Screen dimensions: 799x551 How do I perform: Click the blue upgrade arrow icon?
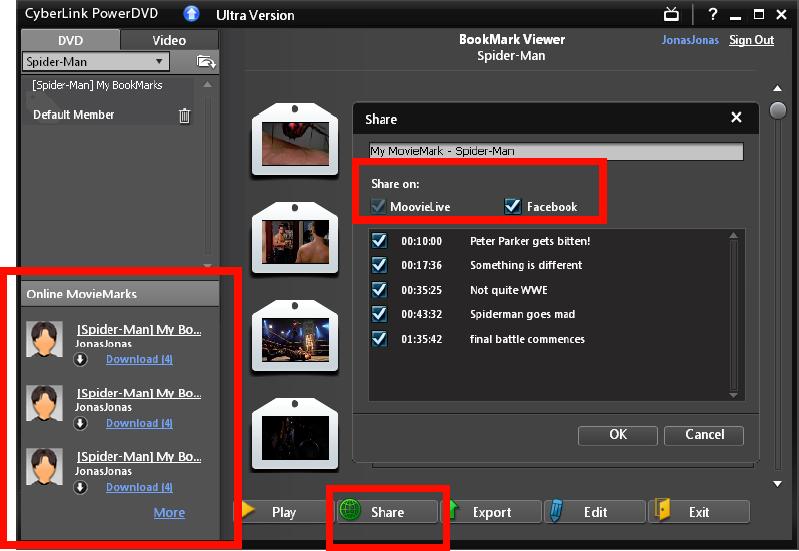click(191, 14)
